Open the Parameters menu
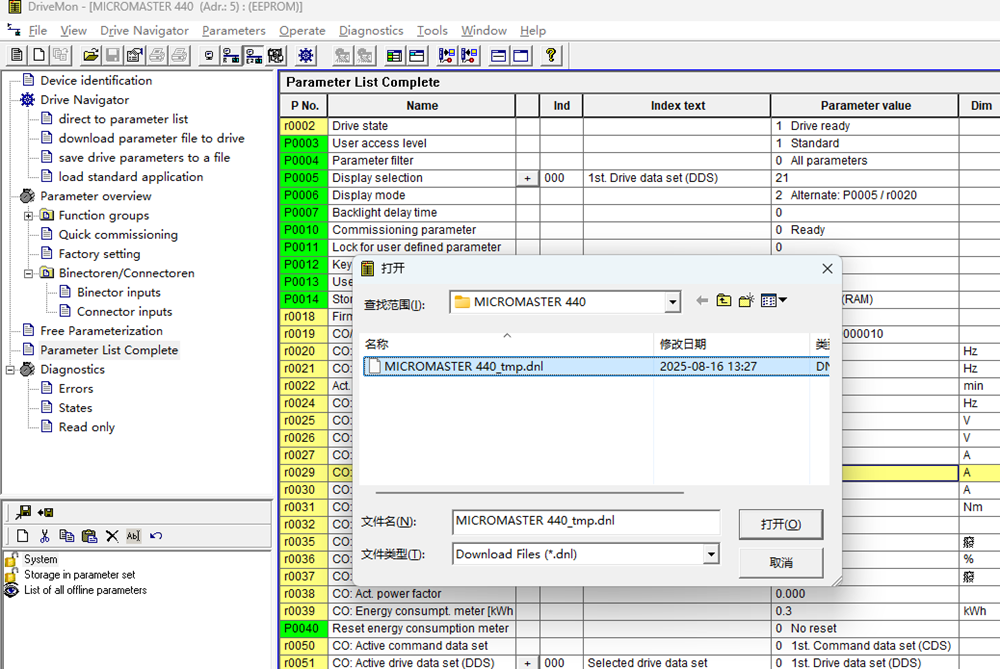The image size is (1000, 669). [233, 31]
